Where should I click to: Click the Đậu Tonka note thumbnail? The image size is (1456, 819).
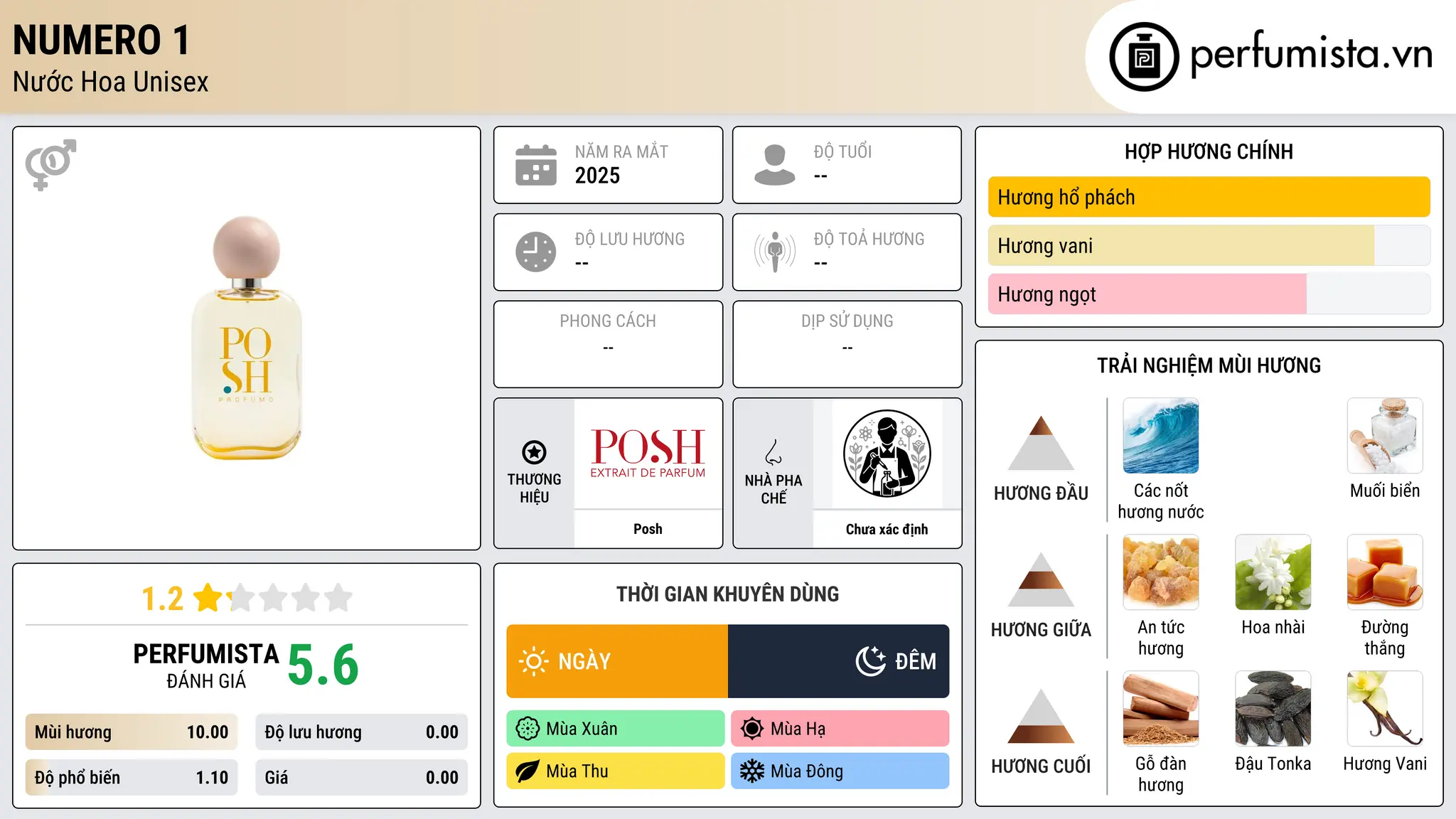(x=1273, y=709)
